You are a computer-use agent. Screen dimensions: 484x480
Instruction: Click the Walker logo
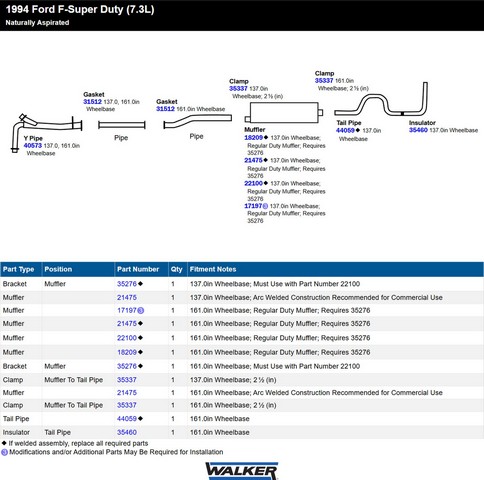pyautogui.click(x=242, y=471)
